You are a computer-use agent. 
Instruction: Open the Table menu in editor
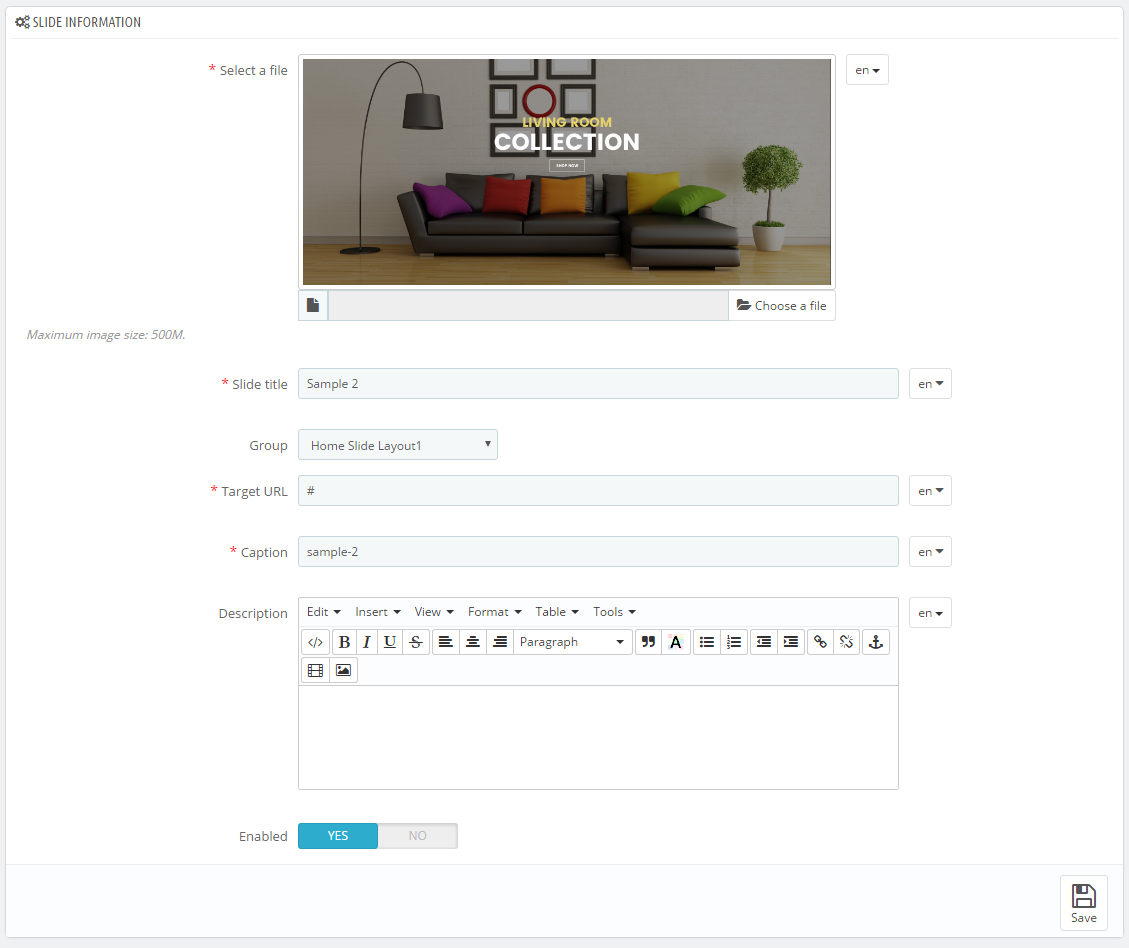tap(557, 612)
